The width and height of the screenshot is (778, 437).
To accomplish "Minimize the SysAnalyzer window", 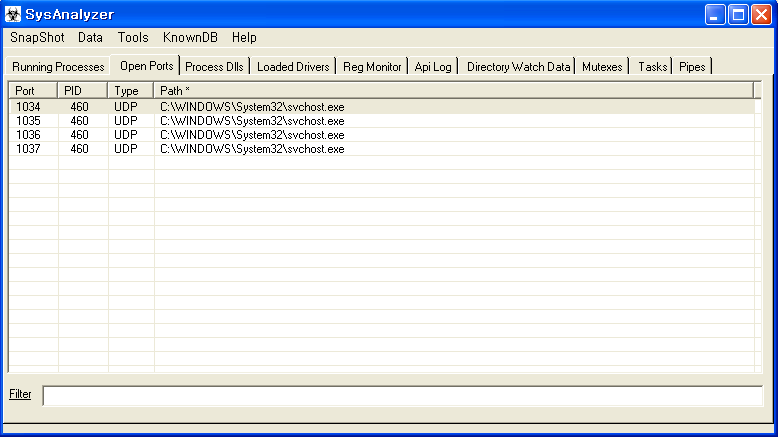I will (x=714, y=14).
